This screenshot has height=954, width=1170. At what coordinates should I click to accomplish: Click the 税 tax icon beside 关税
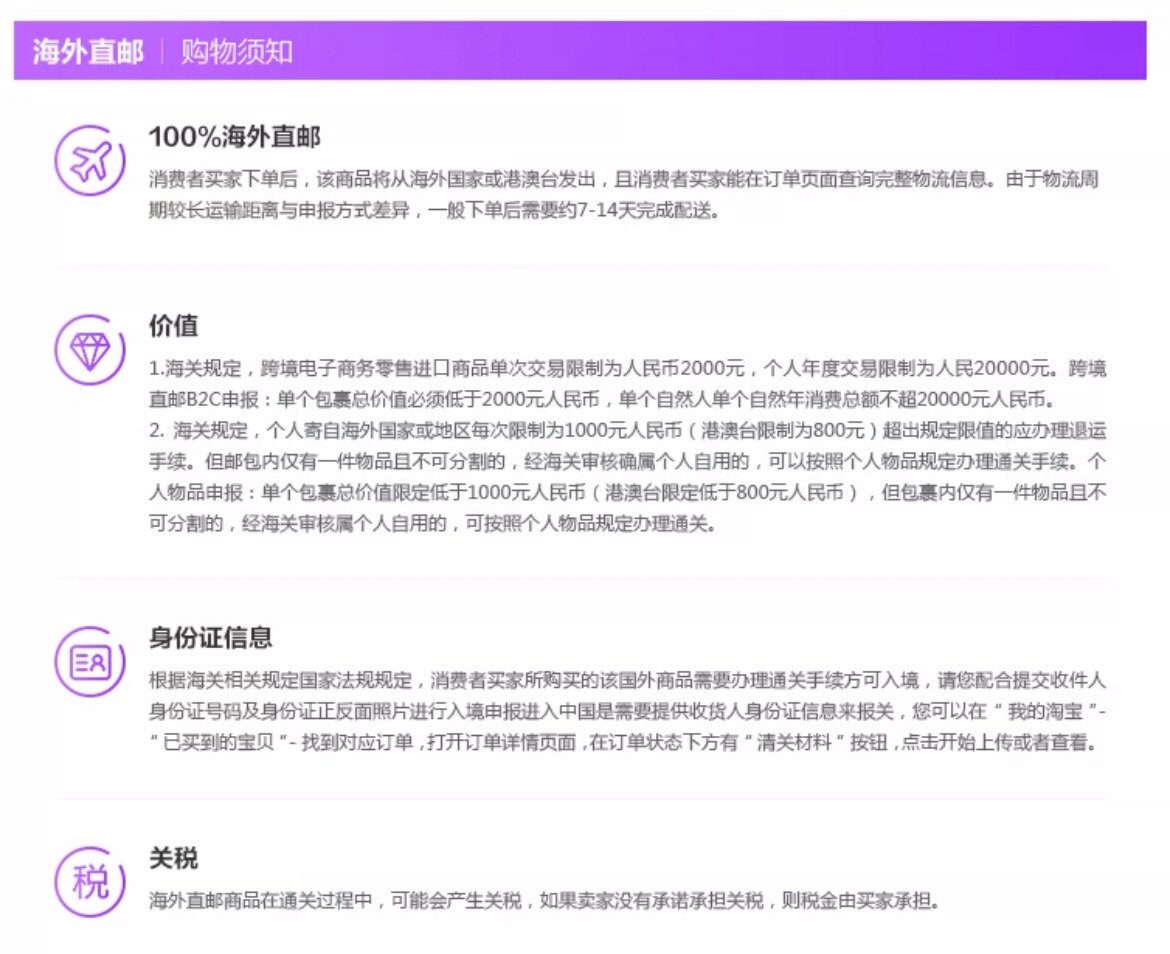(90, 882)
